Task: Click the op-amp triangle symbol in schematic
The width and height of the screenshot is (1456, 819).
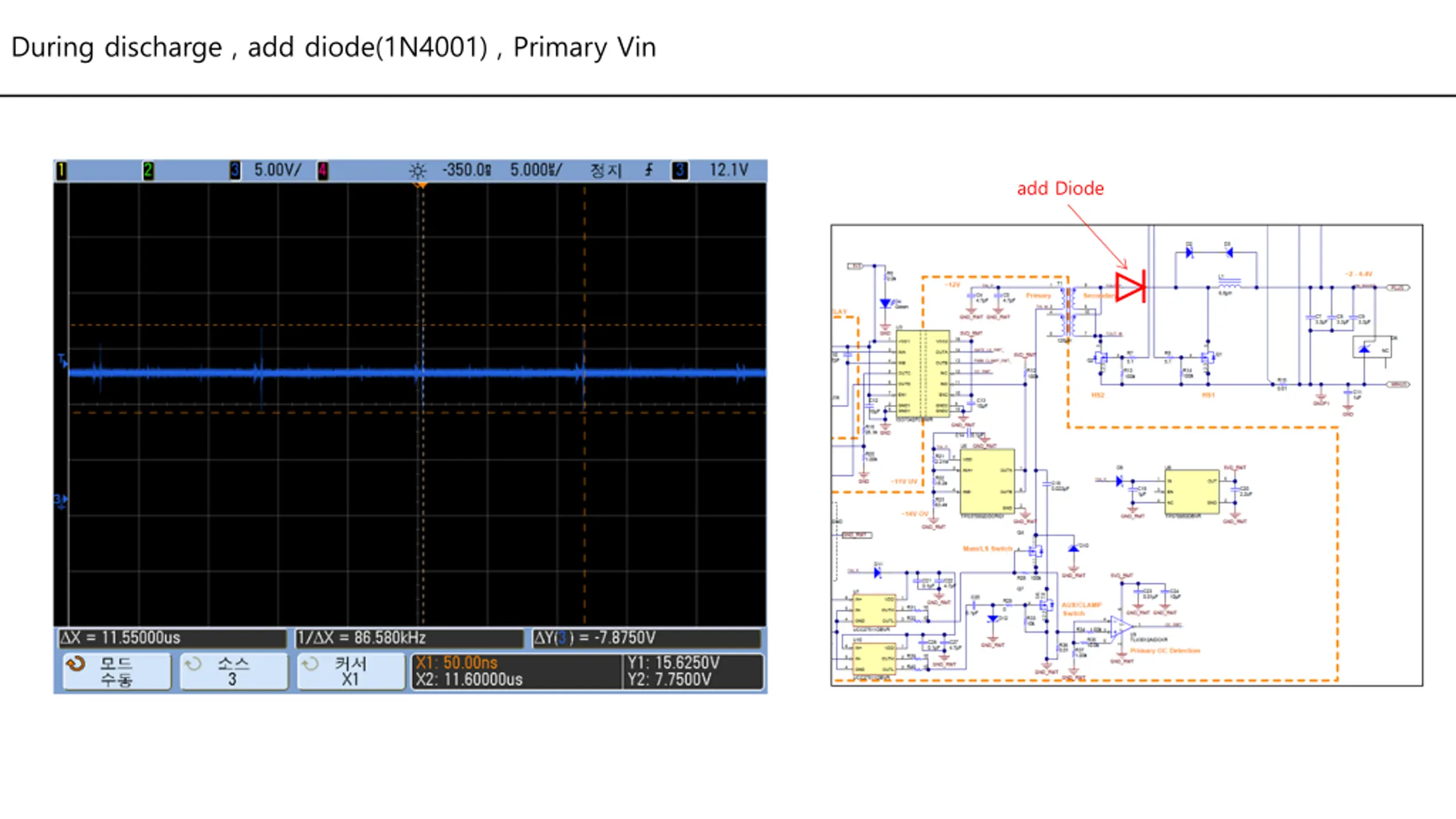Action: point(1121,628)
